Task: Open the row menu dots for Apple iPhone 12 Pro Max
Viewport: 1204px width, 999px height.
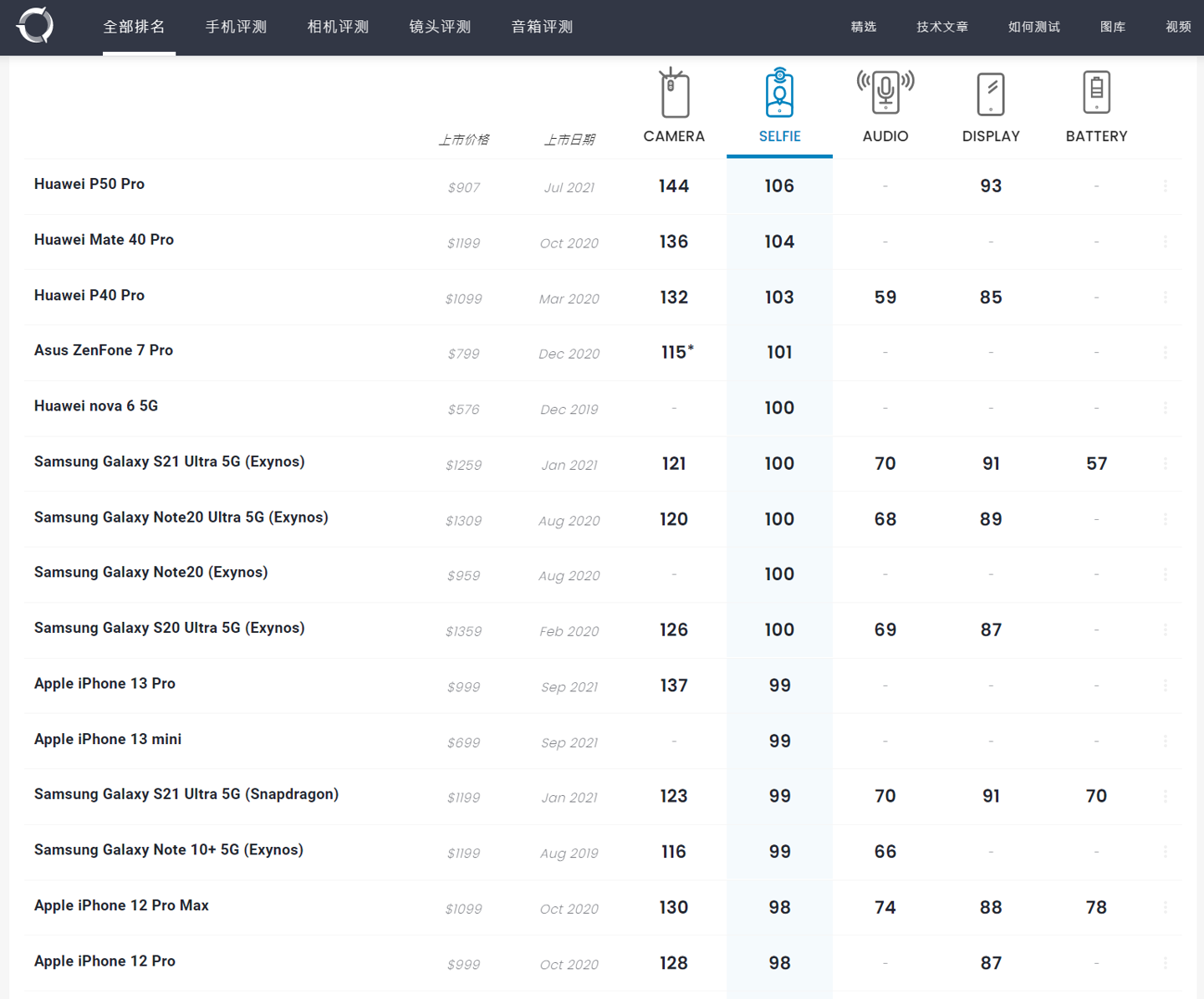Action: 1165,907
